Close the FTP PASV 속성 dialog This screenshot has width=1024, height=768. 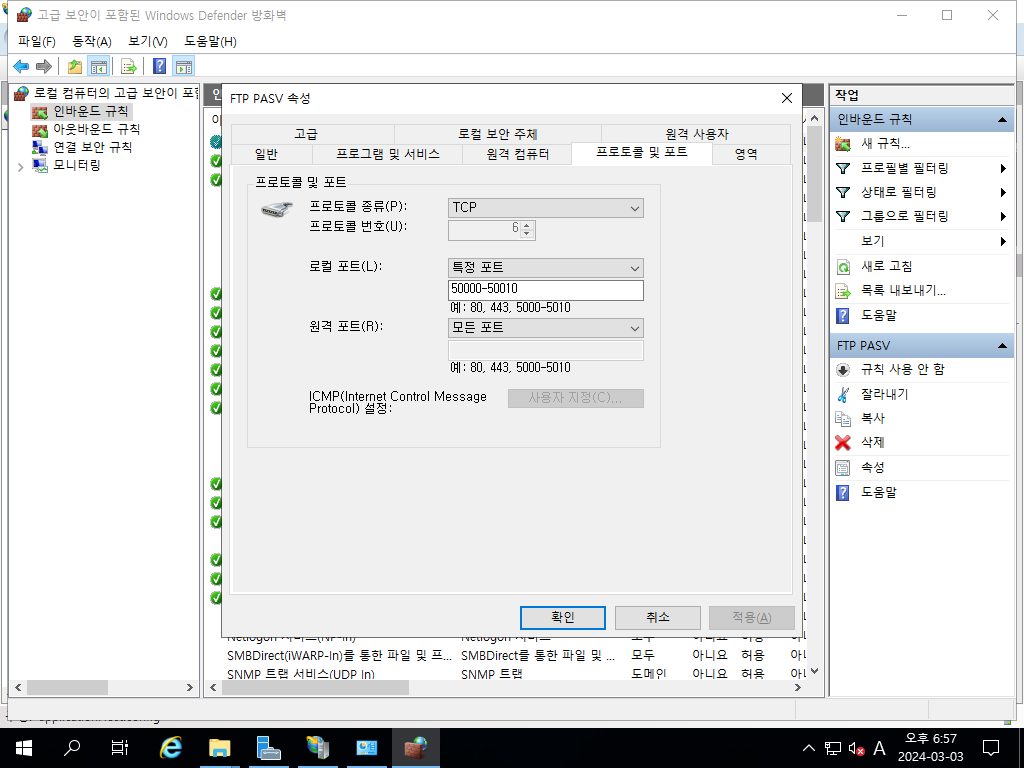click(787, 98)
